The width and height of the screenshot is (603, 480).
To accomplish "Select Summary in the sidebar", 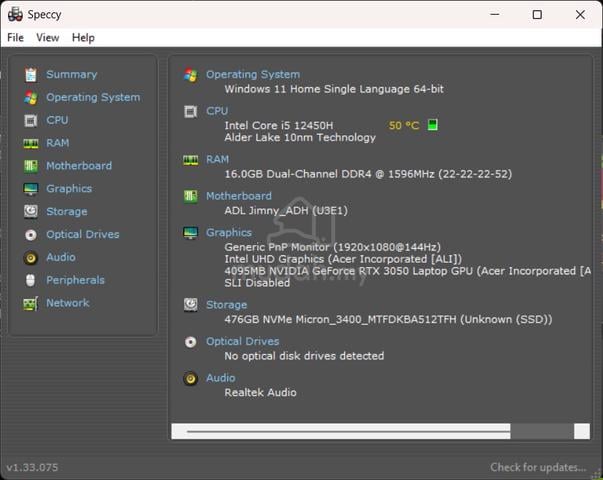I will tap(72, 74).
